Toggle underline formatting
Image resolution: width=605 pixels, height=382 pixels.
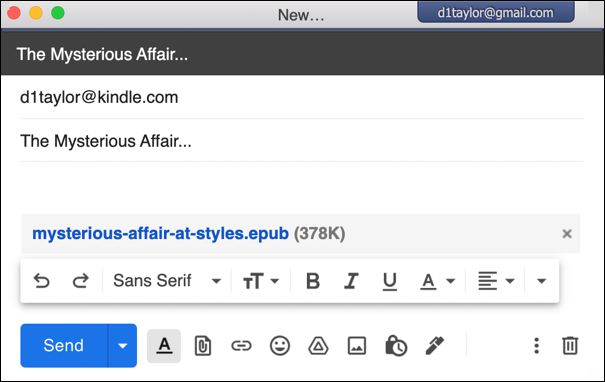point(390,282)
